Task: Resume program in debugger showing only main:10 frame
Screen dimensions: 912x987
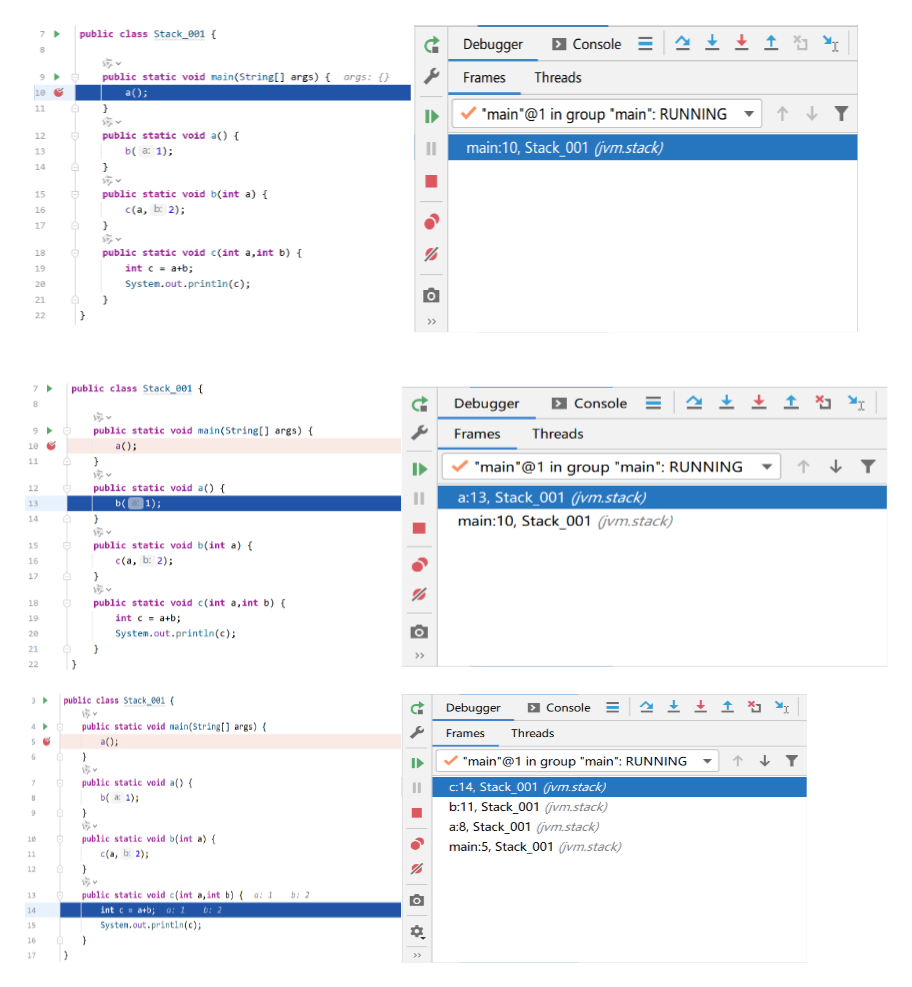Action: [431, 116]
